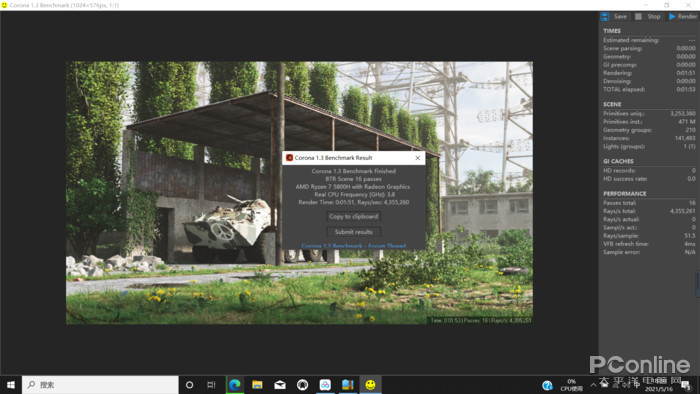Click the TOTAL elapsed value 0:01:53

(x=686, y=89)
